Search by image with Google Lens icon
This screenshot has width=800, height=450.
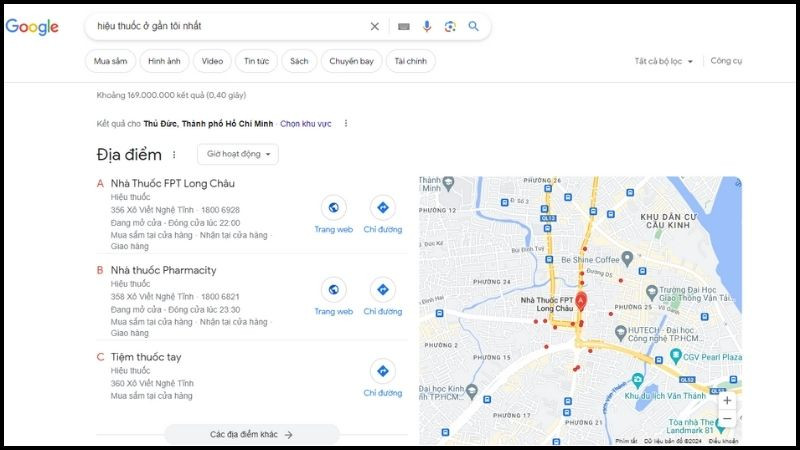(450, 27)
